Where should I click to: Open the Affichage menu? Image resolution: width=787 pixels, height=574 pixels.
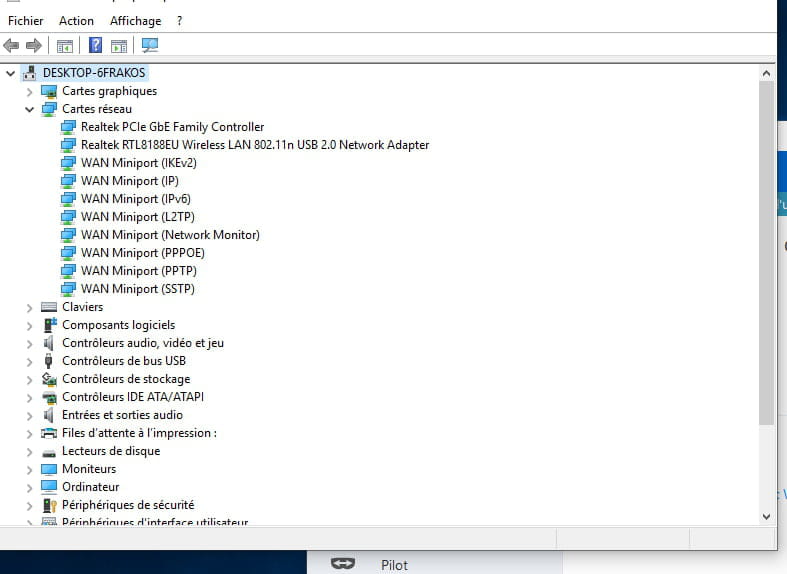135,20
